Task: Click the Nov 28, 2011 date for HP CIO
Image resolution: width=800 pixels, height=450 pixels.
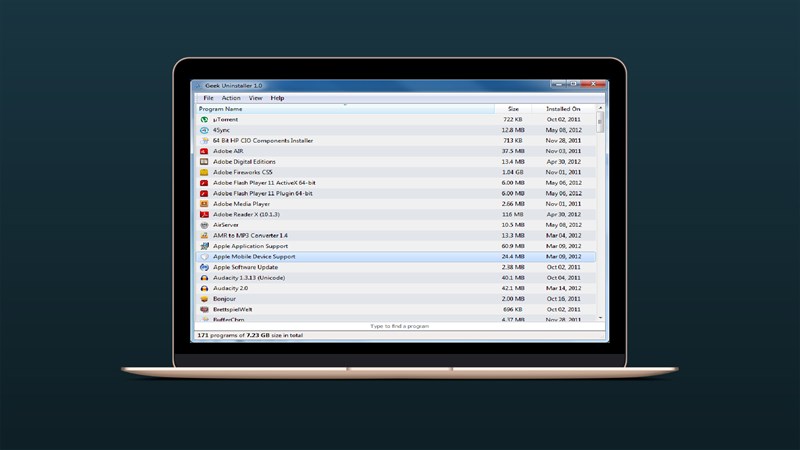Action: 563,140
